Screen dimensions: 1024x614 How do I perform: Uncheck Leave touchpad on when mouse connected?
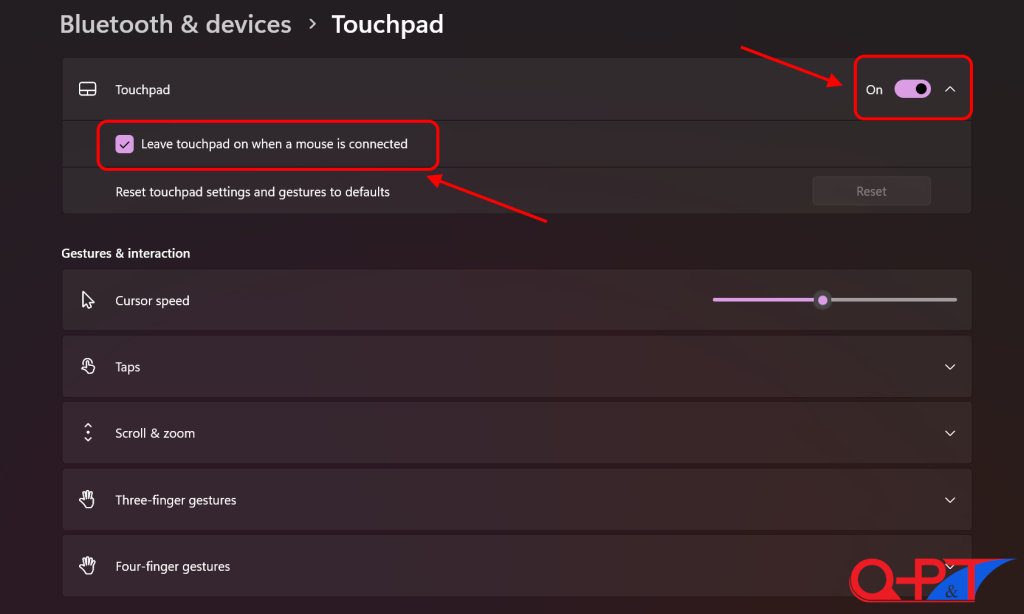tap(125, 144)
